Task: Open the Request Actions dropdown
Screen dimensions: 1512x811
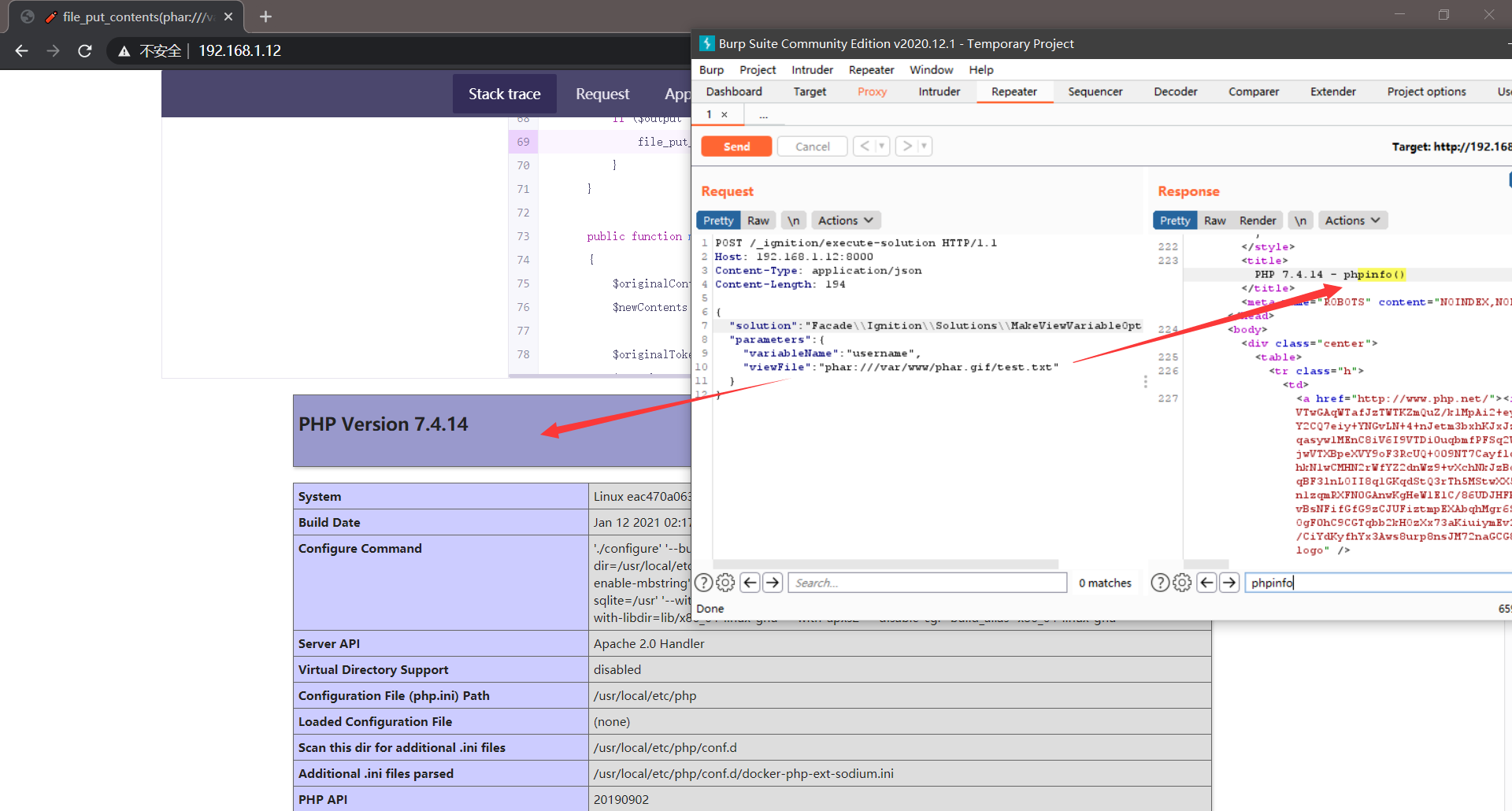Action: (x=846, y=220)
